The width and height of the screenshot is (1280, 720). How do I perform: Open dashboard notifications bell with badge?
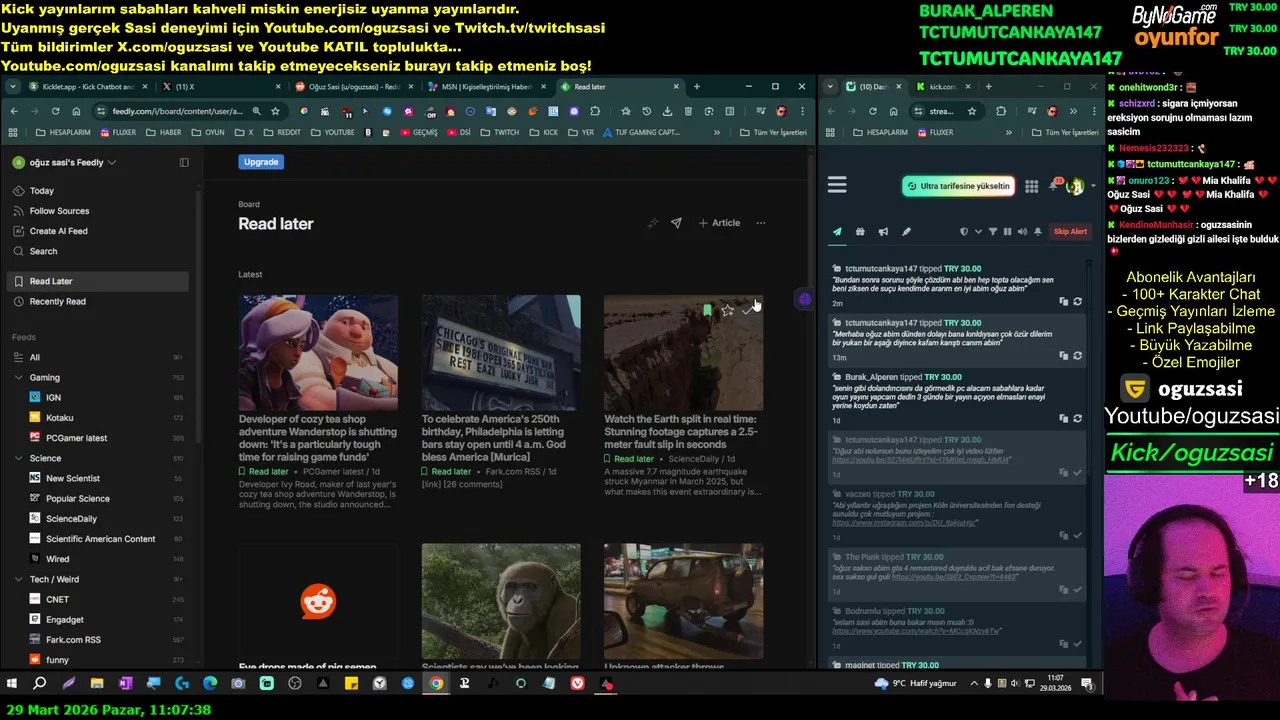(1054, 185)
